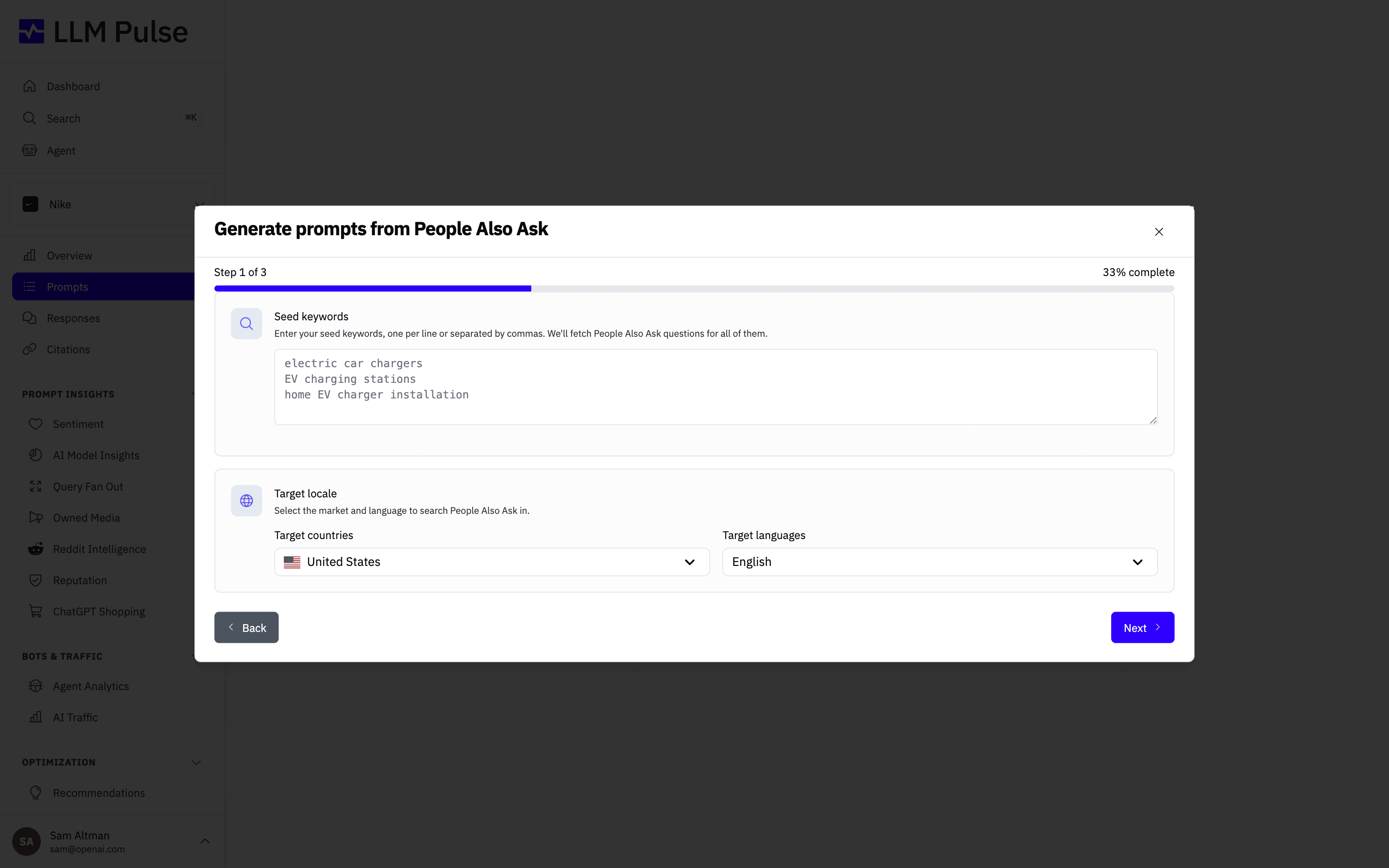Image resolution: width=1389 pixels, height=868 pixels.
Task: Click the ⌘K search shortcut badge
Action: 191,118
